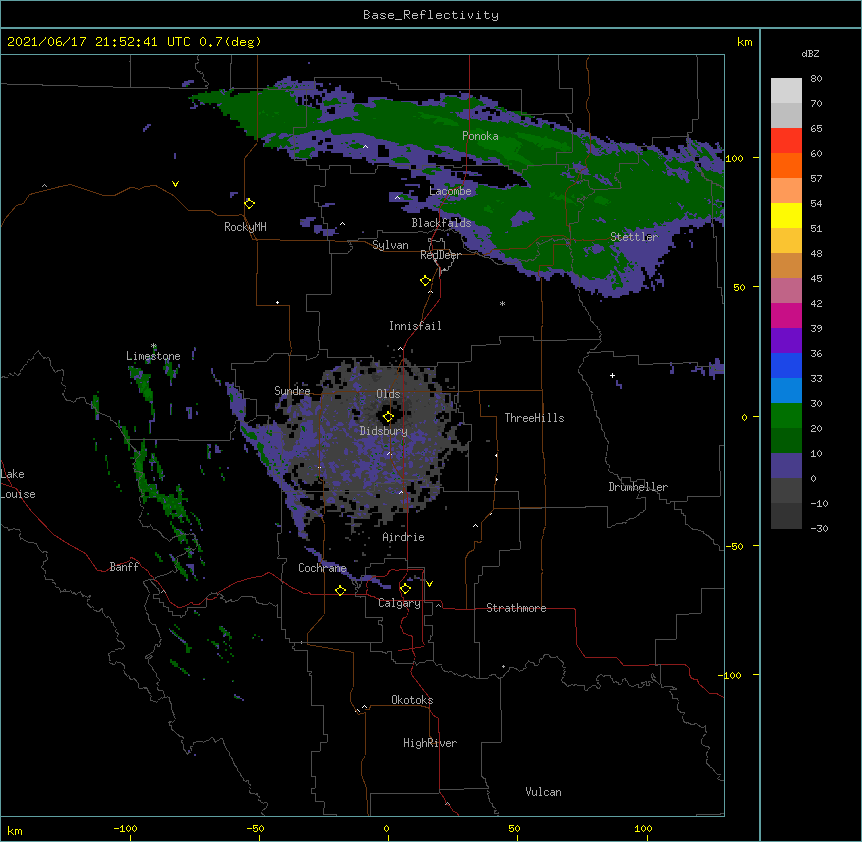
Task: Click the yellow diamond marker above Calgary label
Action: [x=405, y=589]
